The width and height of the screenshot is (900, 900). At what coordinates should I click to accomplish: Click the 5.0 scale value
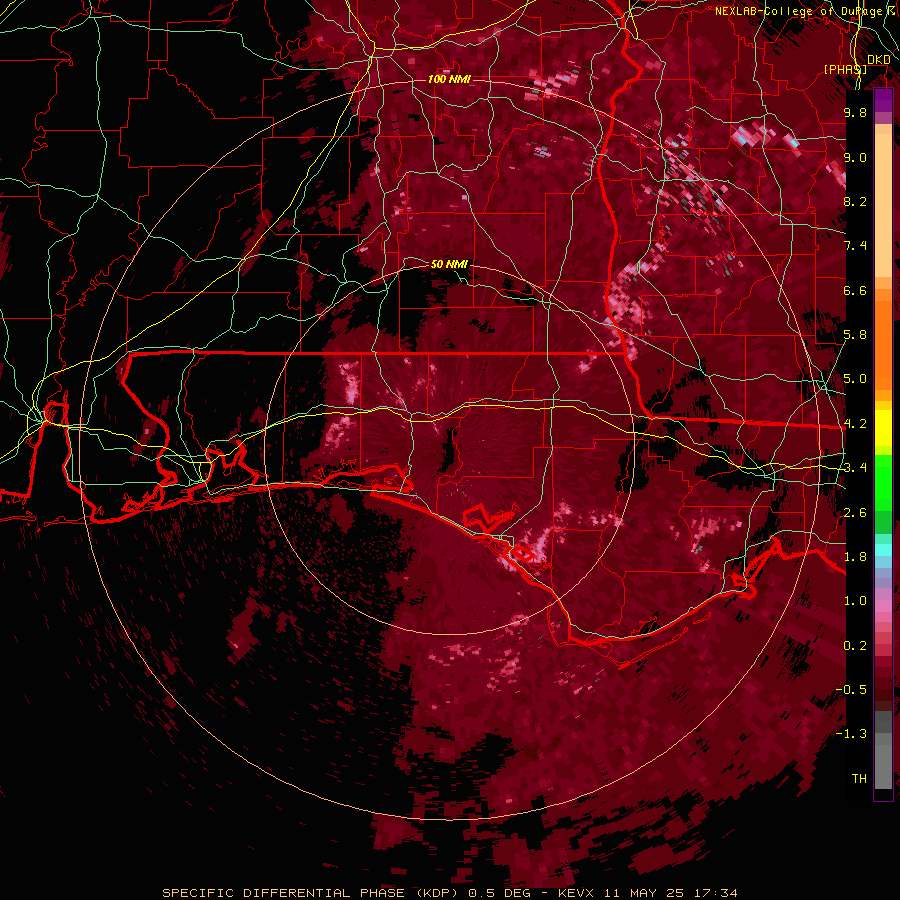[x=855, y=379]
